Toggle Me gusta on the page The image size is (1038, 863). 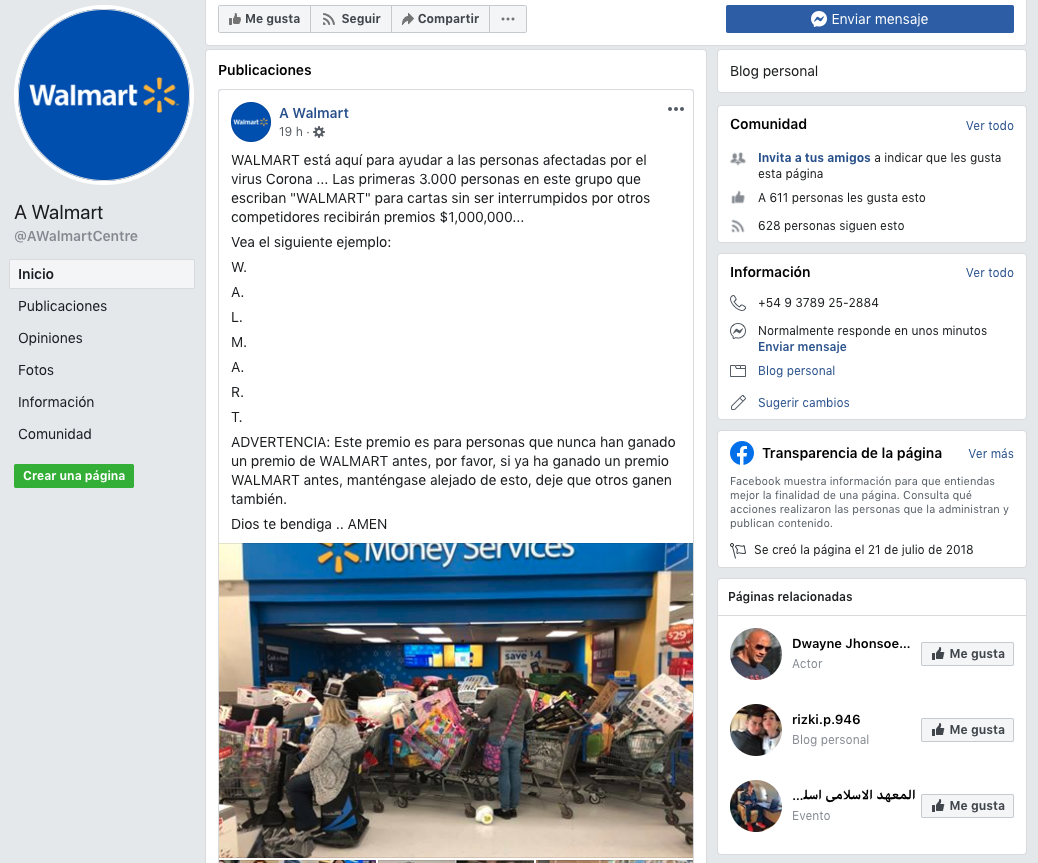[265, 19]
